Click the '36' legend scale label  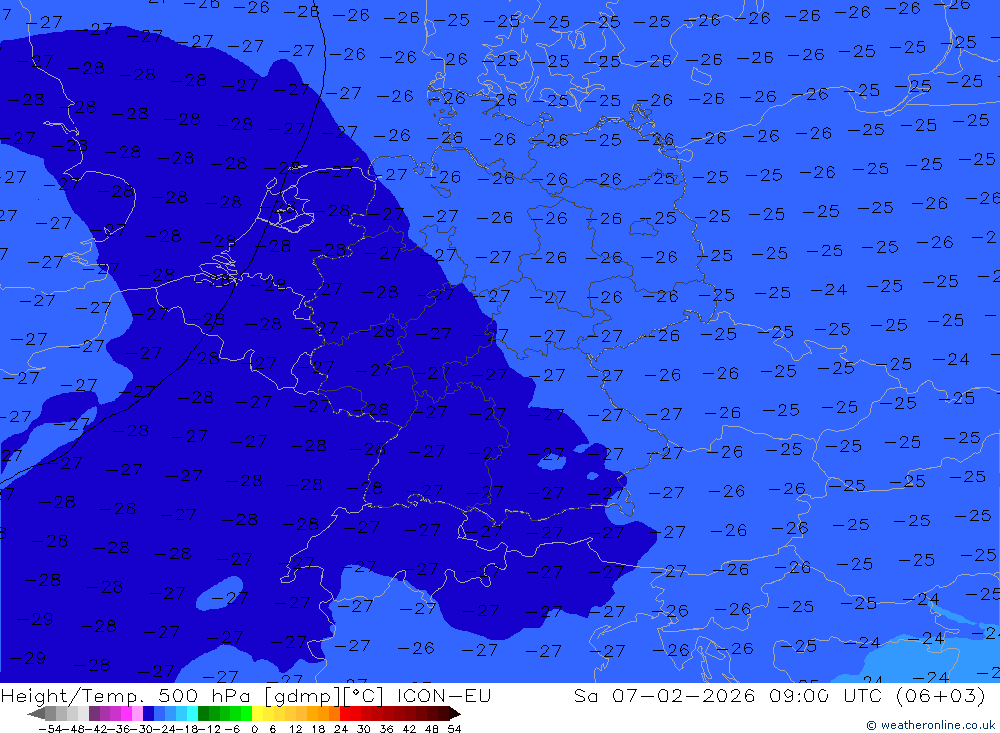click(386, 729)
